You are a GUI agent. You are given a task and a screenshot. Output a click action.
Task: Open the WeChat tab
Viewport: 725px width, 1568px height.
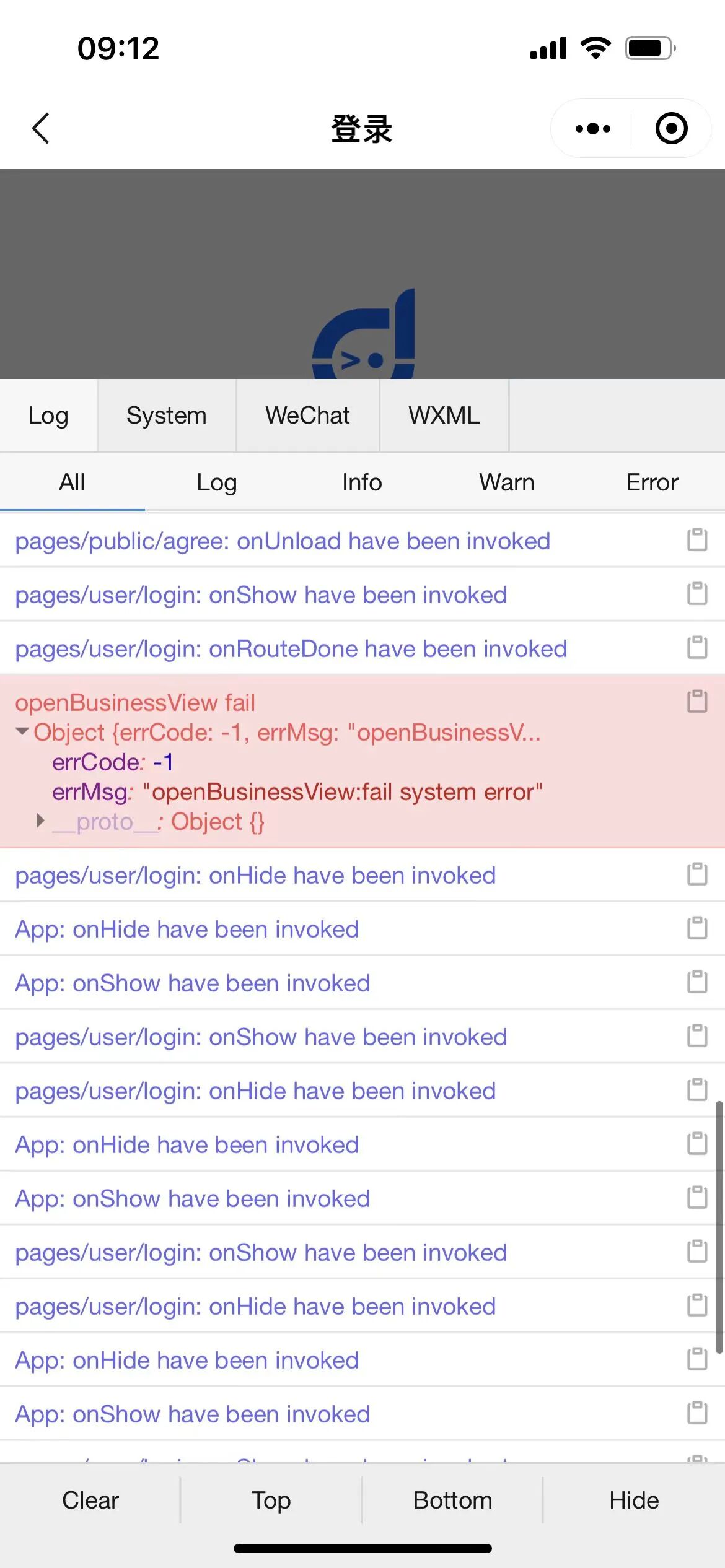coord(307,416)
